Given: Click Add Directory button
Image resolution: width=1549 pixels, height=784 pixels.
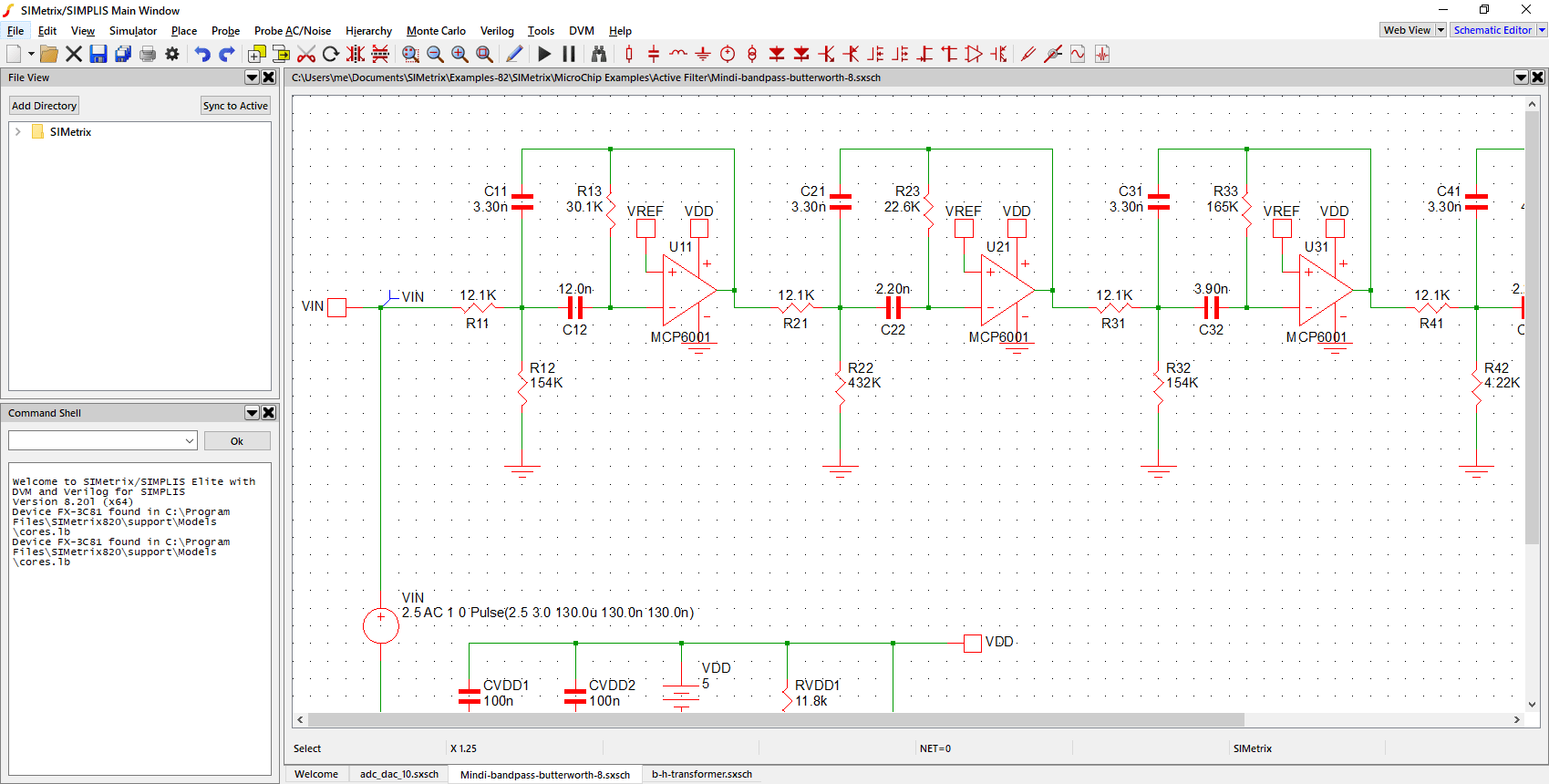Looking at the screenshot, I should pos(44,106).
